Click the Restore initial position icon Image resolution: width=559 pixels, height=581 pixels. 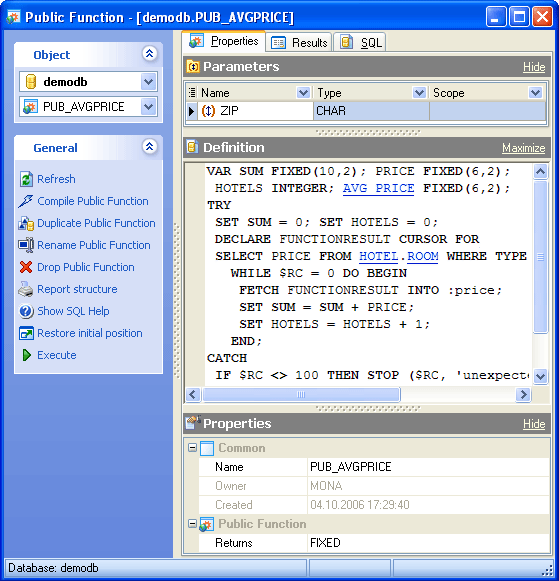coord(26,333)
